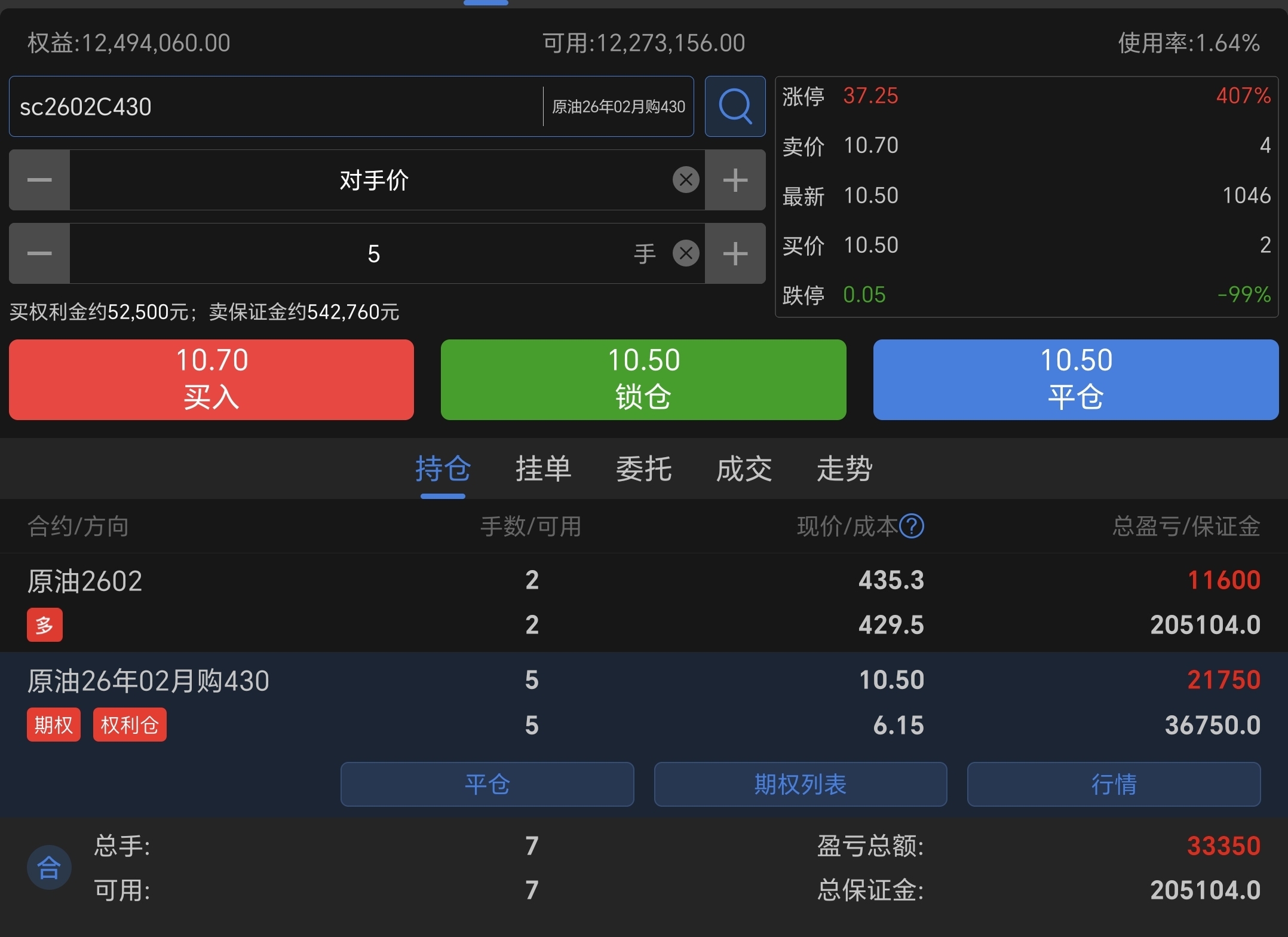Open the 走势 trend tab
Screen dimensions: 1288x937
[x=844, y=468]
